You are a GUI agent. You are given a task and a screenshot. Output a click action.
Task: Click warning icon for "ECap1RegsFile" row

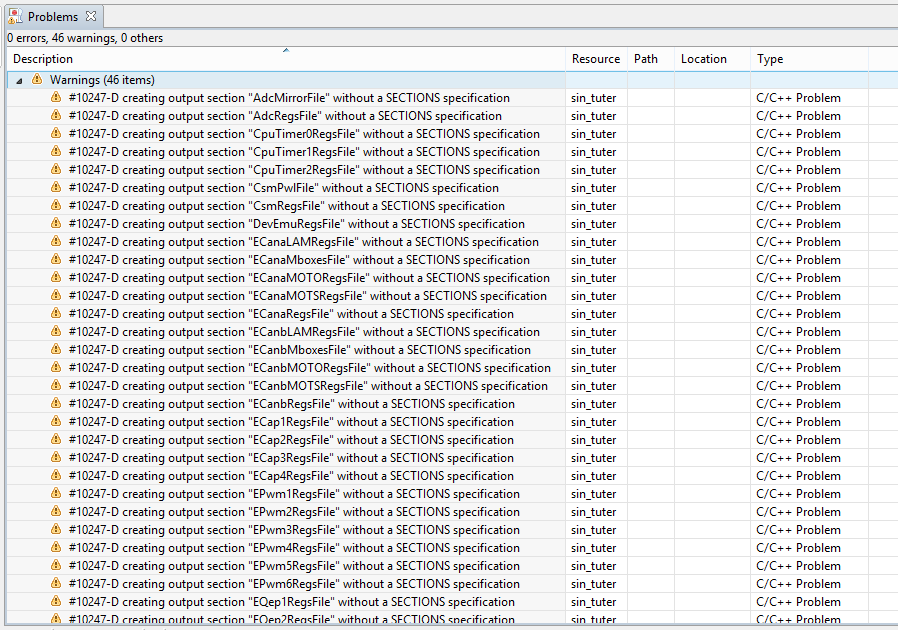coord(56,421)
